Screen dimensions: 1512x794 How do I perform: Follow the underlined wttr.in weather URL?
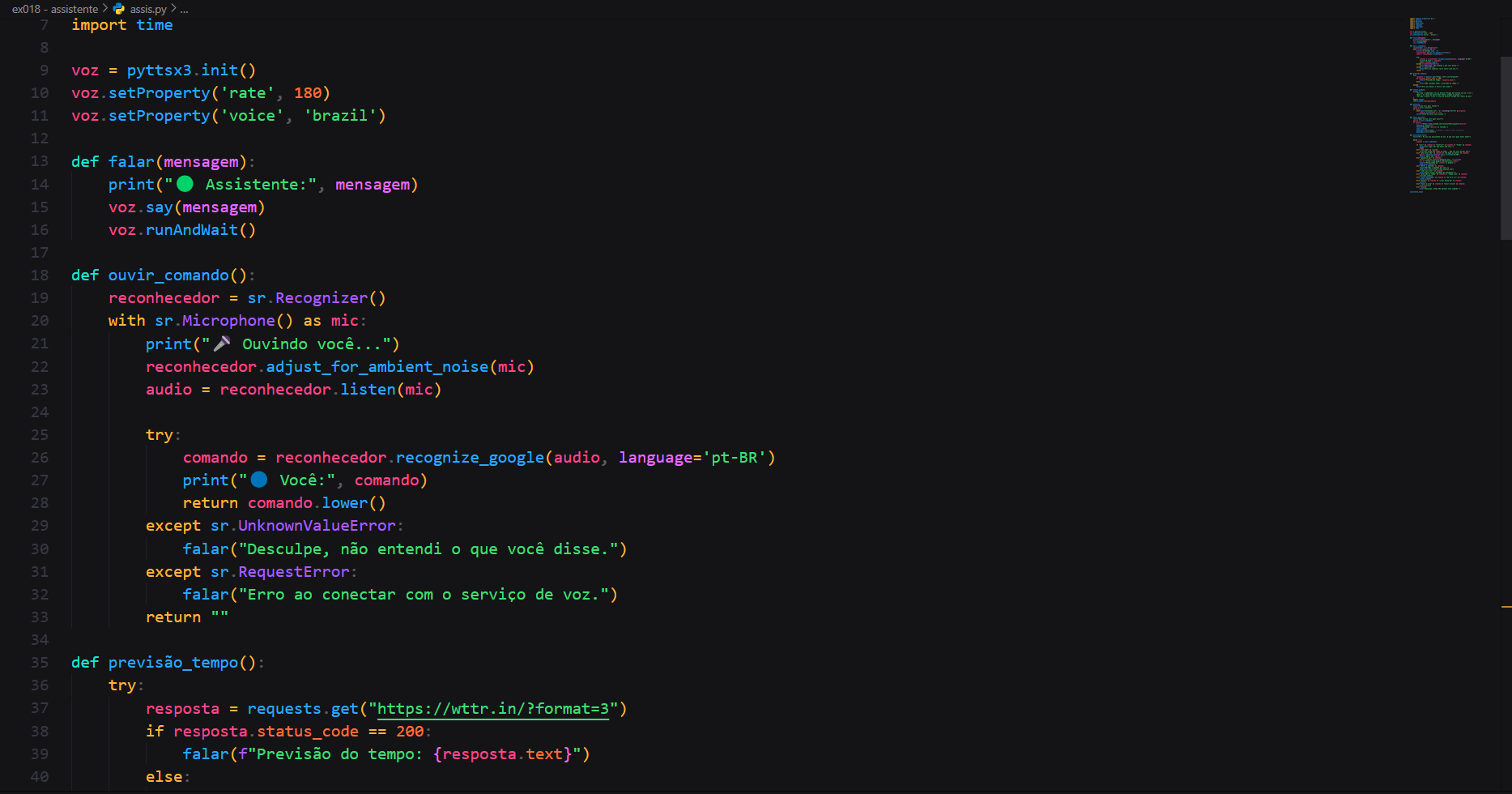click(492, 708)
